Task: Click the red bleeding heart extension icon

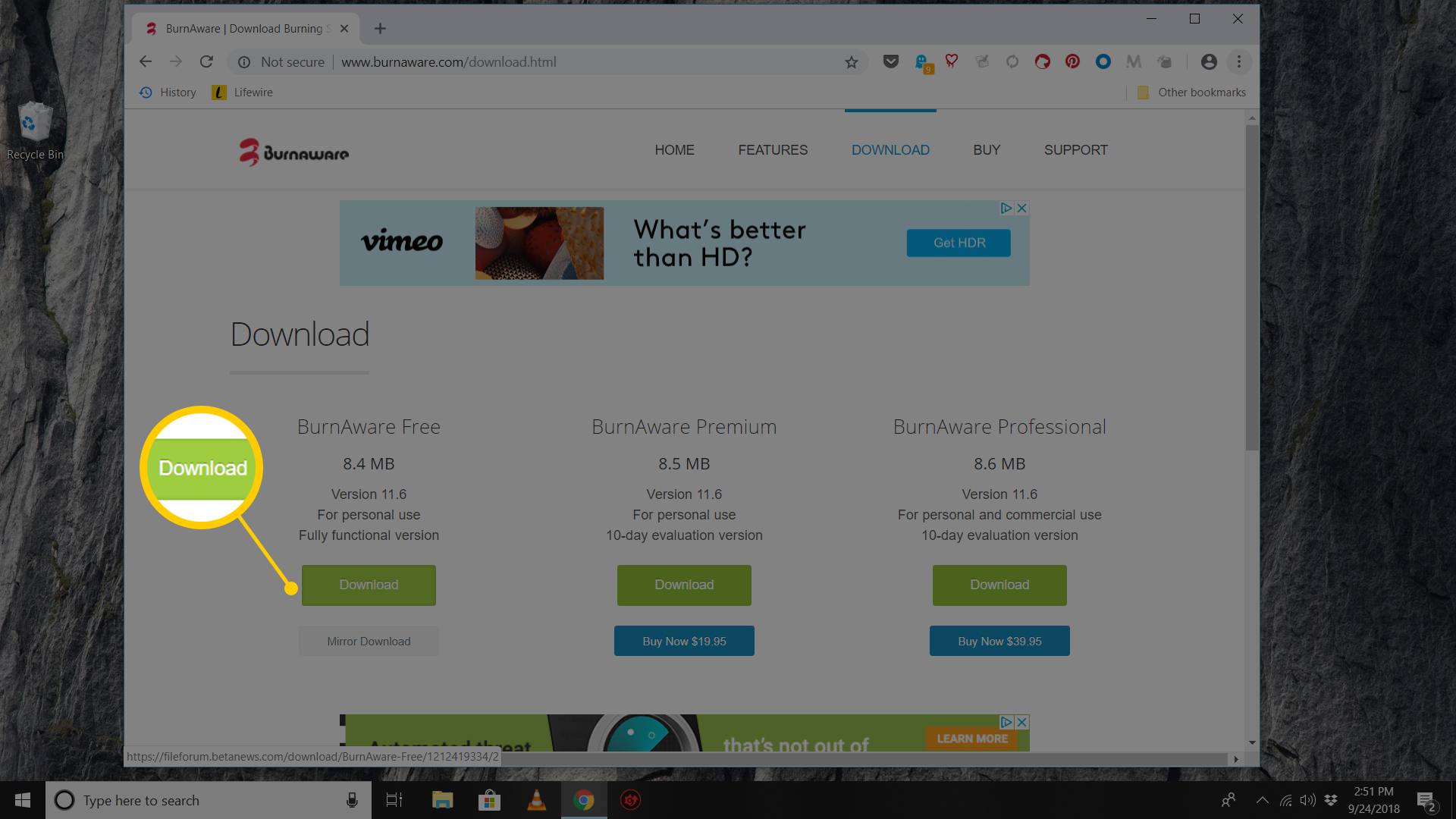Action: point(952,61)
